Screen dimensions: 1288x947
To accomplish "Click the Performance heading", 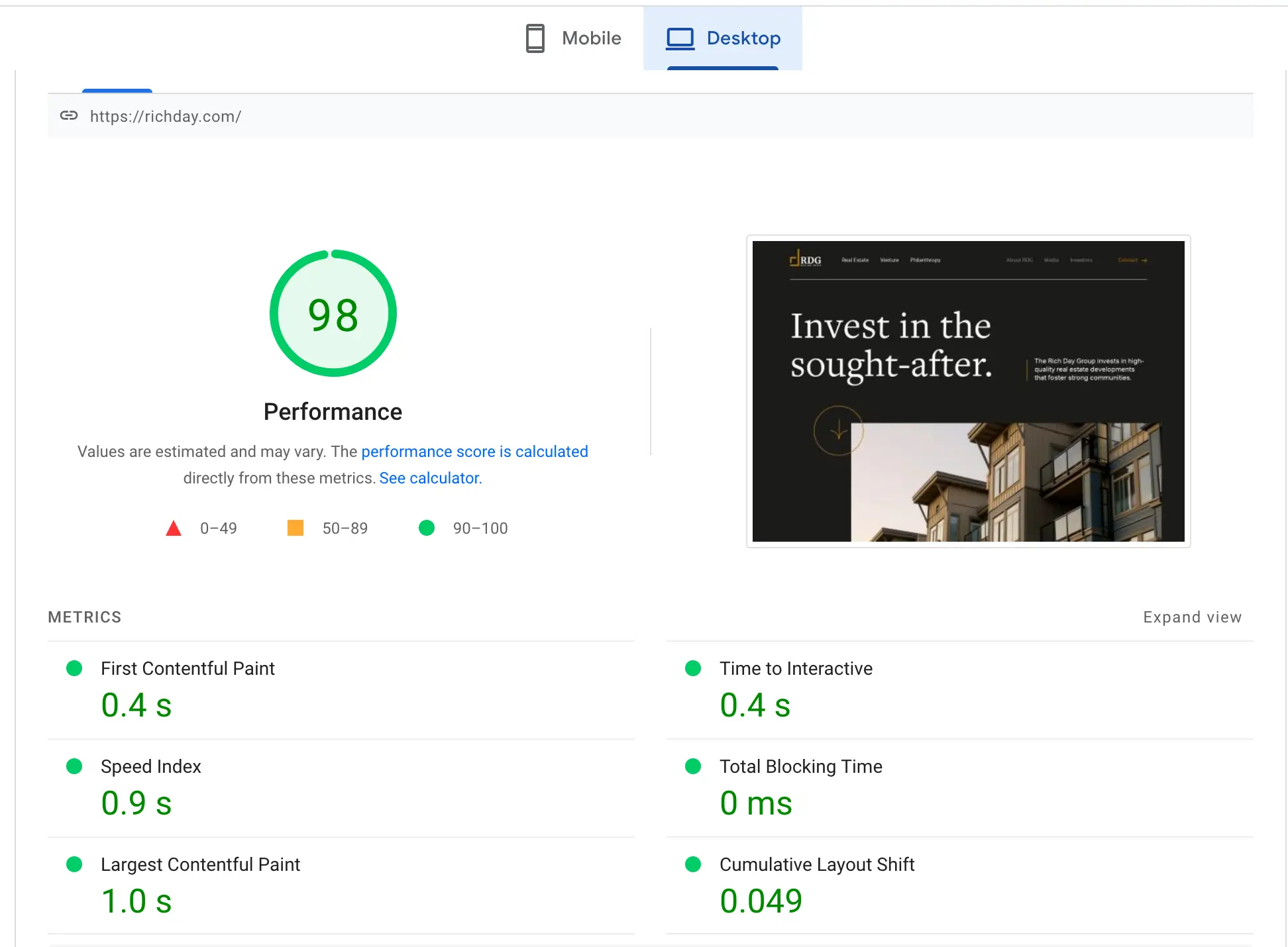I will pos(333,412).
